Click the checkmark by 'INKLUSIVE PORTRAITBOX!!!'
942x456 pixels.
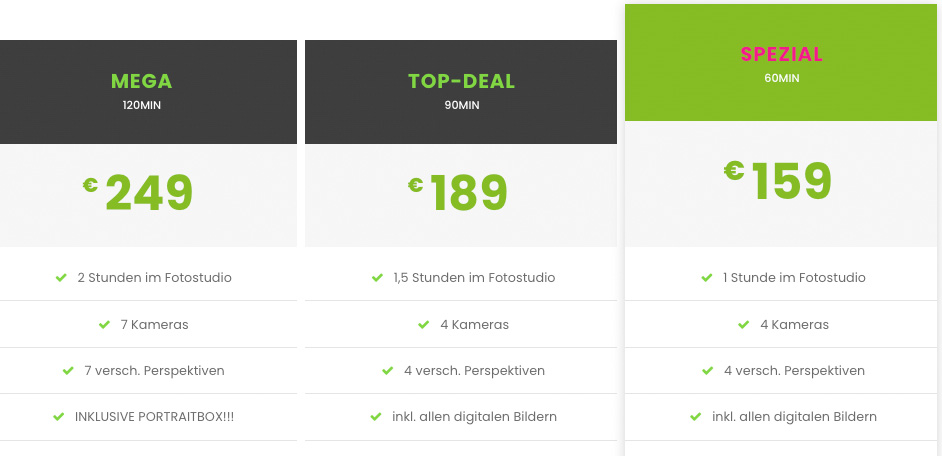click(x=59, y=417)
